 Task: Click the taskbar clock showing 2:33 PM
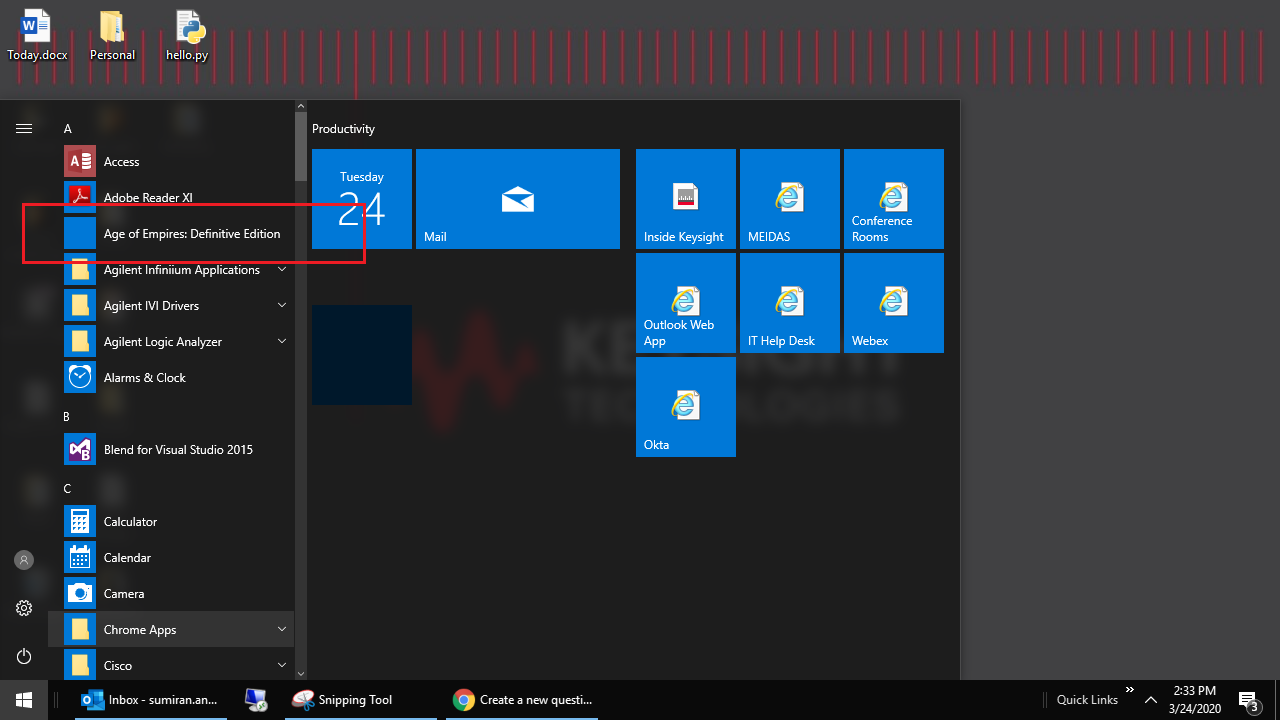tap(1194, 699)
